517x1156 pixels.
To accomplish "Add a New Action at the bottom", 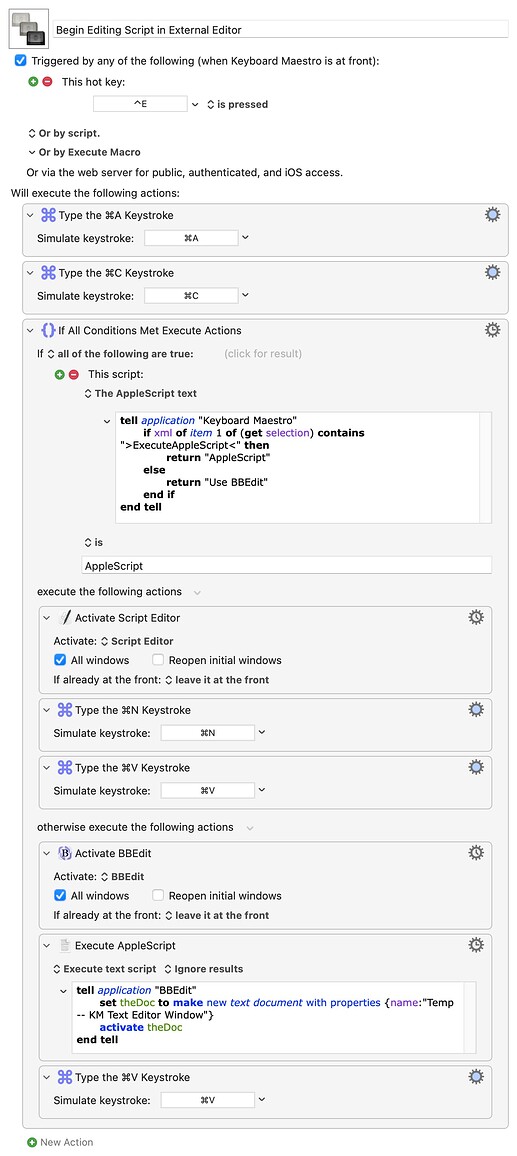I will click(x=60, y=1142).
